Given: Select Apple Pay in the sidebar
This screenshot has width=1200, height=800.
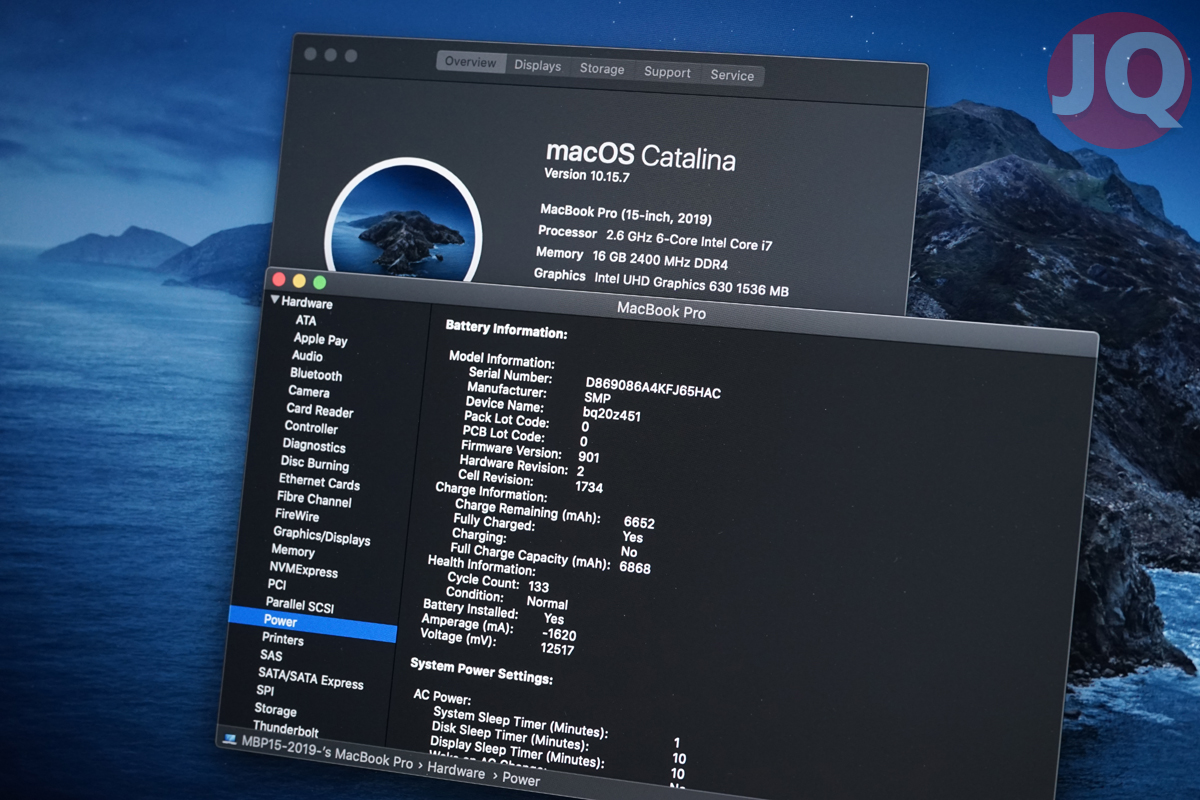Looking at the screenshot, I should [x=320, y=339].
